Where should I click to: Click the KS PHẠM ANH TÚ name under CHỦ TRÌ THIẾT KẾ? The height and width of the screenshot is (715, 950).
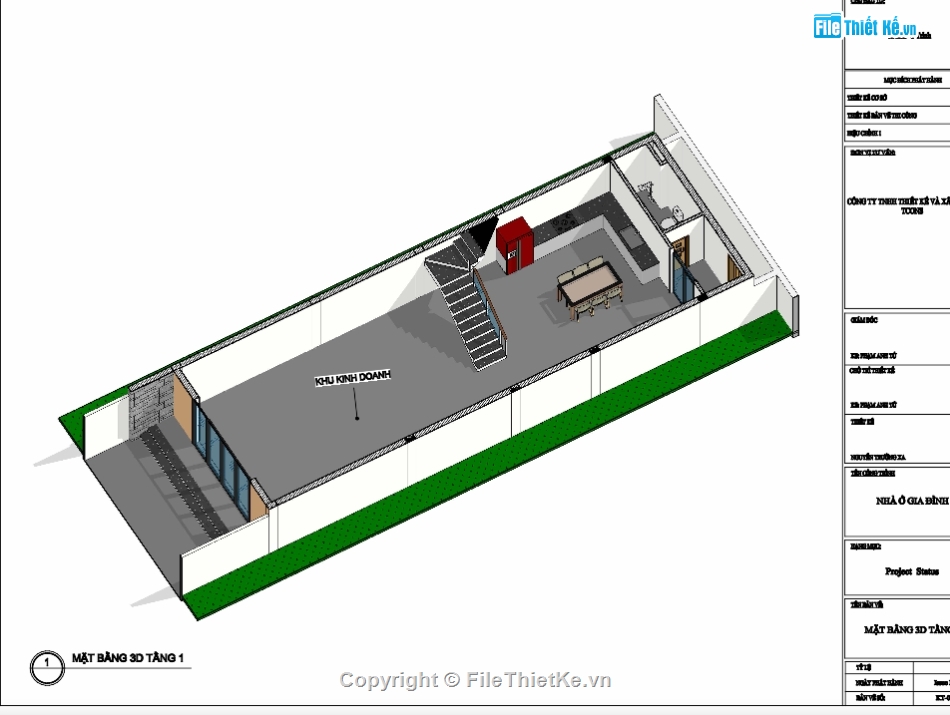tap(874, 405)
